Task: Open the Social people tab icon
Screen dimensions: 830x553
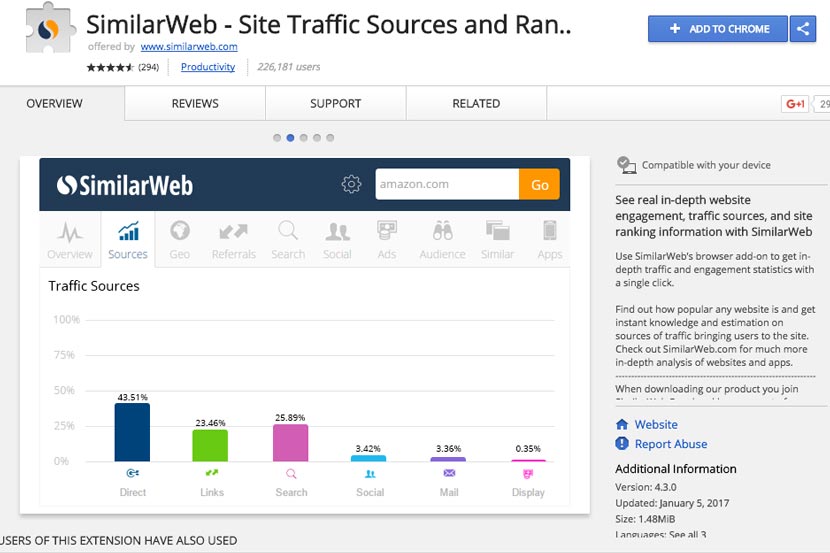Action: (x=337, y=231)
